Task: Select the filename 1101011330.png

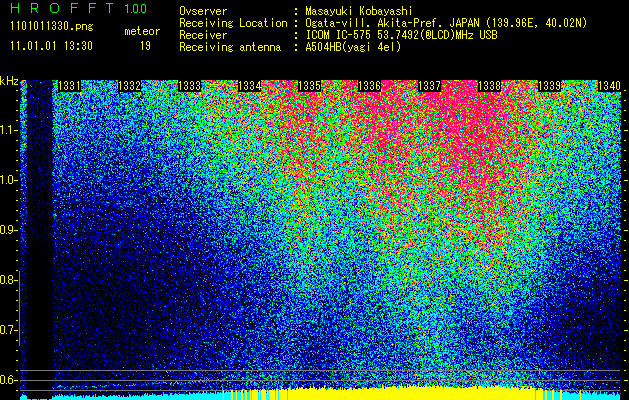Action: [x=52, y=27]
